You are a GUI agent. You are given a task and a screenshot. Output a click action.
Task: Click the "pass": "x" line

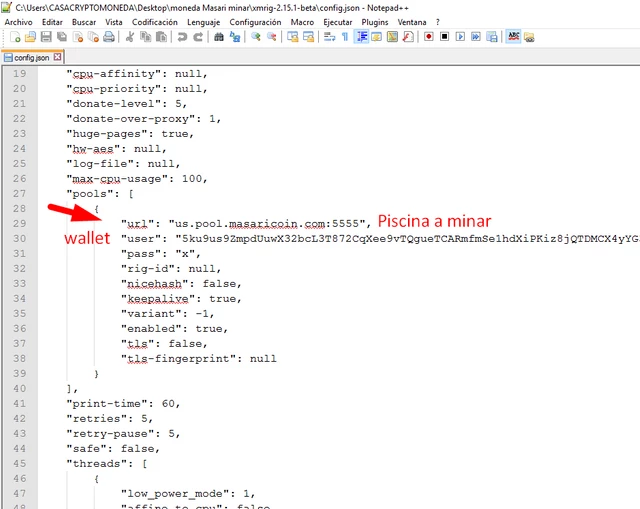tap(161, 254)
